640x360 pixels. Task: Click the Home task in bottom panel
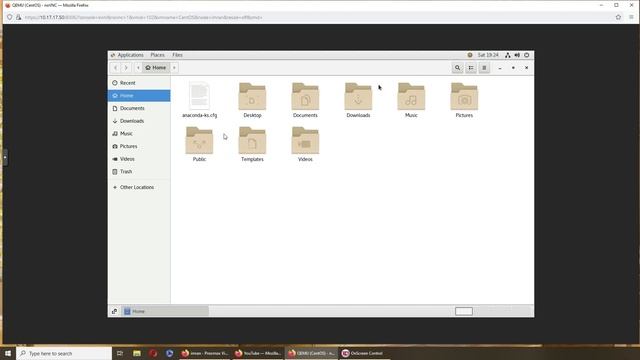tap(165, 311)
